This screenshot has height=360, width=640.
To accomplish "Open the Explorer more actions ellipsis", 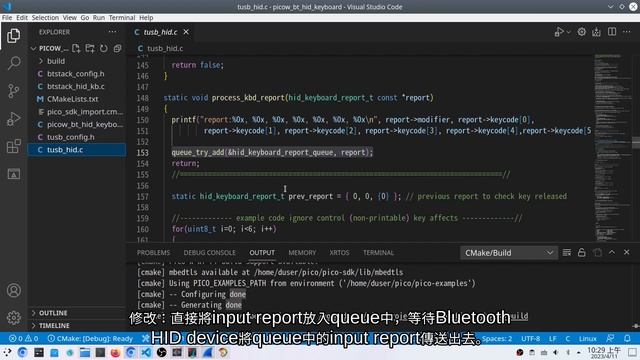I will click(x=112, y=32).
